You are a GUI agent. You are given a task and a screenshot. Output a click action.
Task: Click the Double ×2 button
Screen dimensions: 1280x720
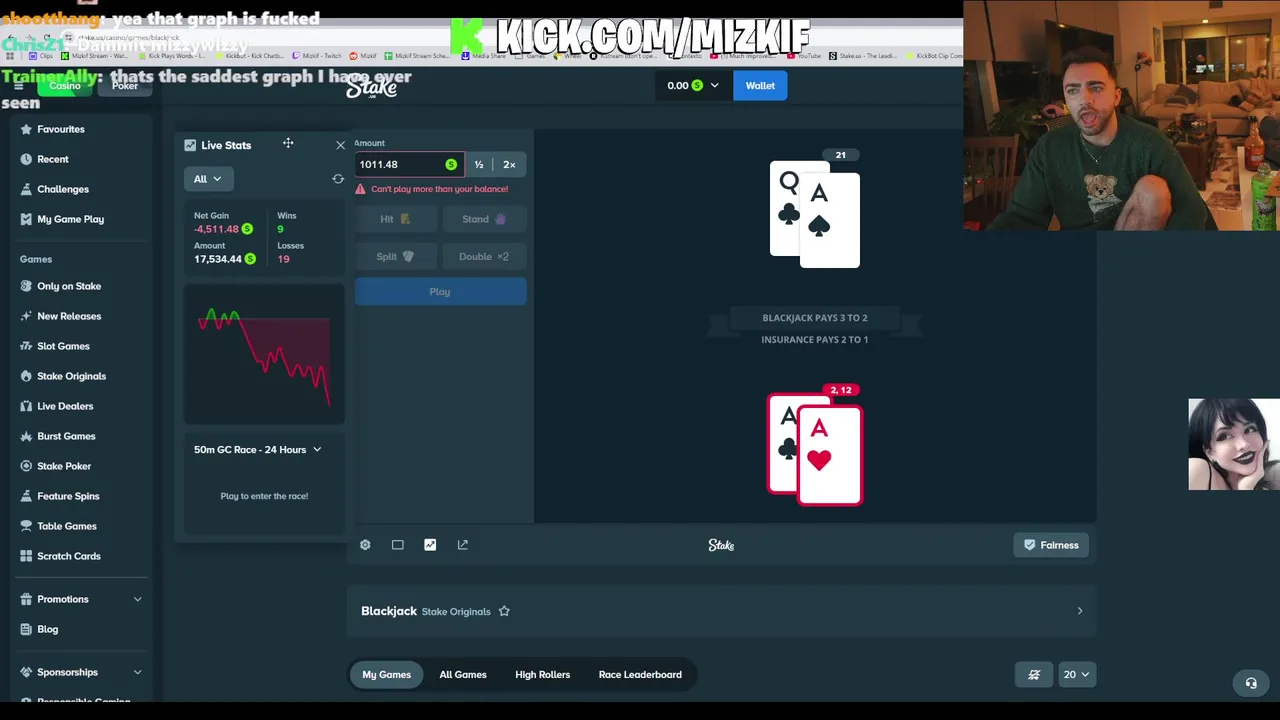pos(484,257)
